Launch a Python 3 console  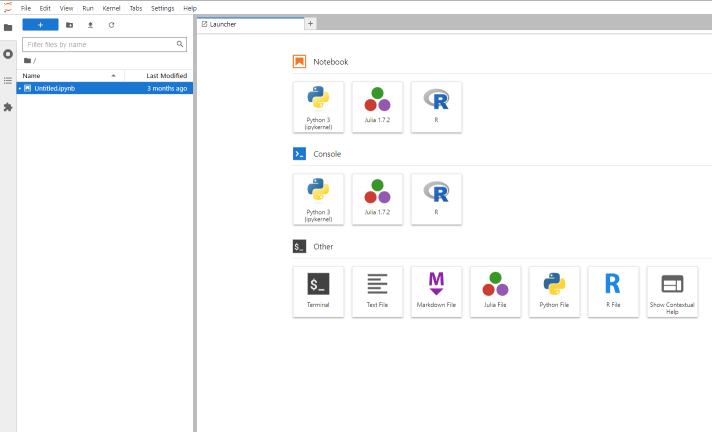coord(318,199)
